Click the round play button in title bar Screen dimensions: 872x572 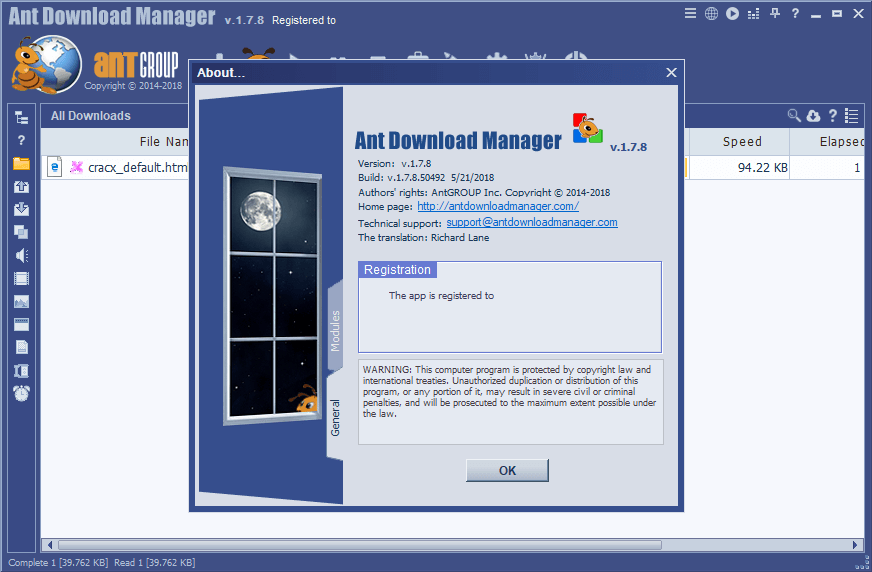pos(732,13)
